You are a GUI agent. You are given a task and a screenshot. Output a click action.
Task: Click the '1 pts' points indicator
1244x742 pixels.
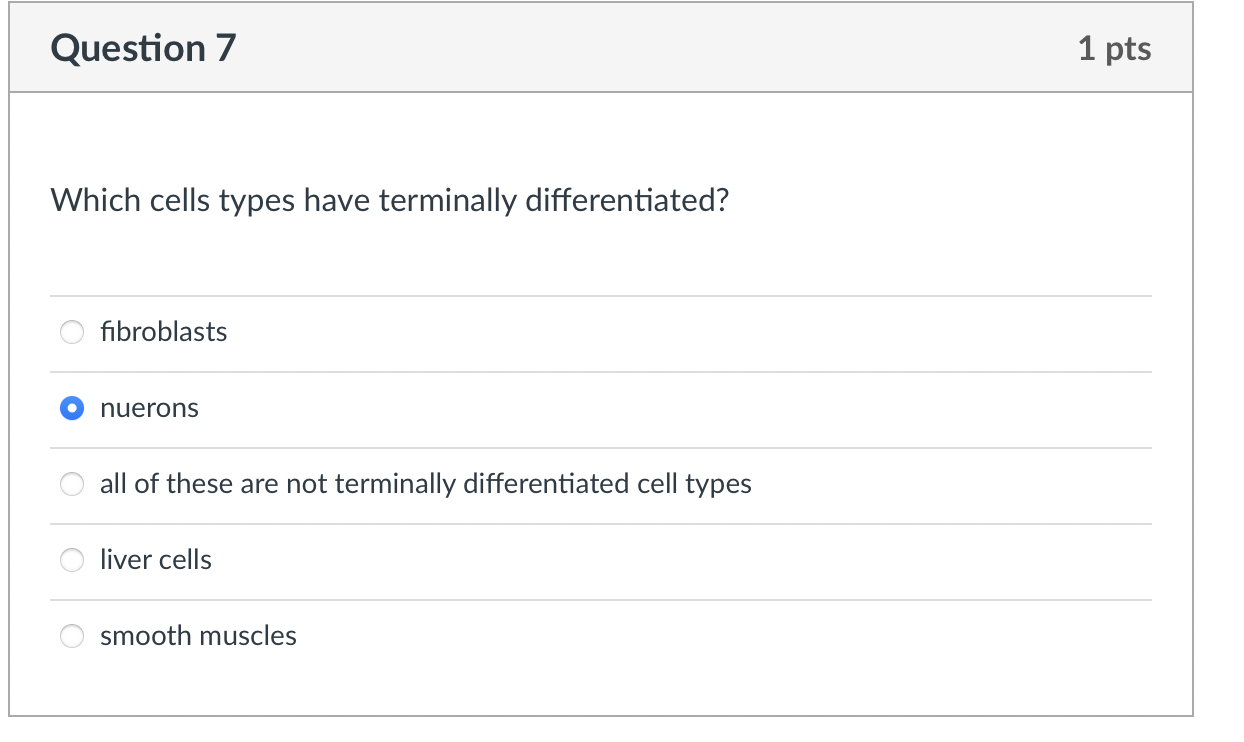(x=1114, y=48)
